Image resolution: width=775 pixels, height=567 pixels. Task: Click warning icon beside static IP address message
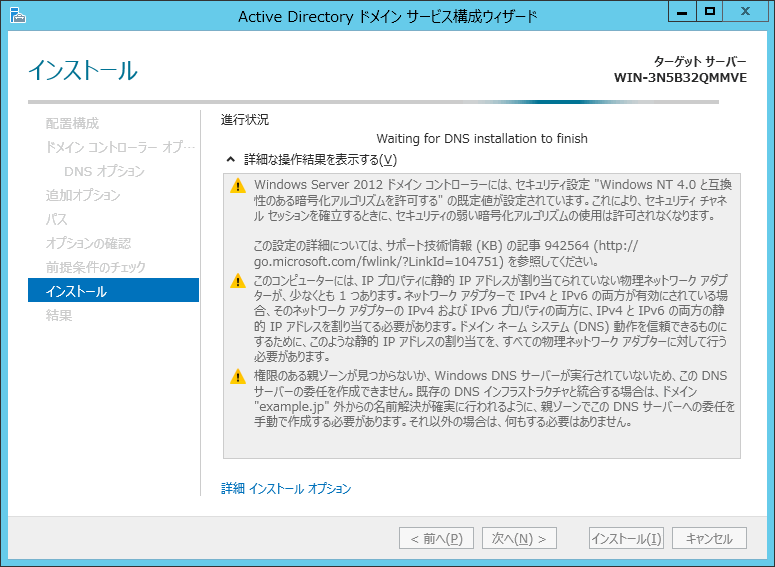pyautogui.click(x=238, y=281)
